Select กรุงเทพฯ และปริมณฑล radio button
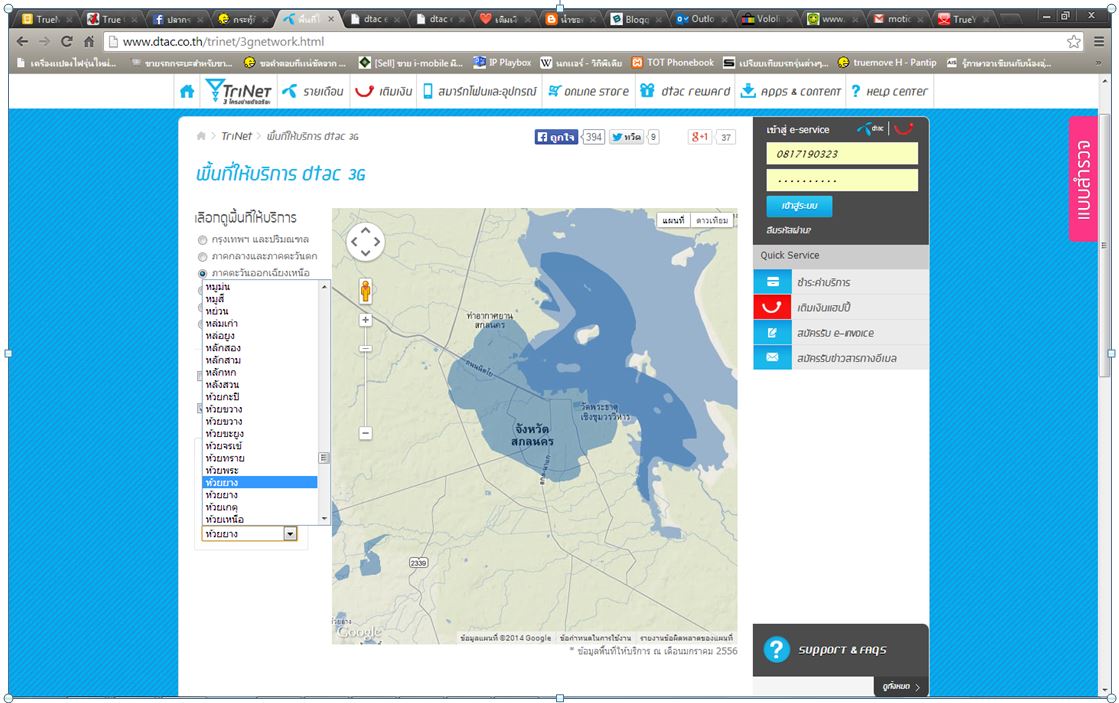The height and width of the screenshot is (703, 1119). coord(203,240)
